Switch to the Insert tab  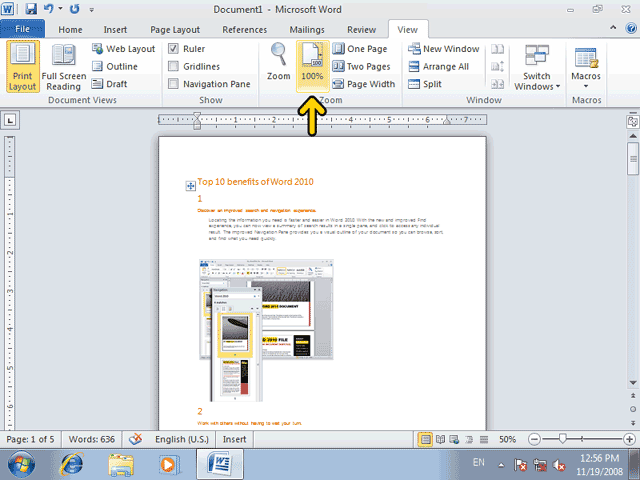[115, 30]
